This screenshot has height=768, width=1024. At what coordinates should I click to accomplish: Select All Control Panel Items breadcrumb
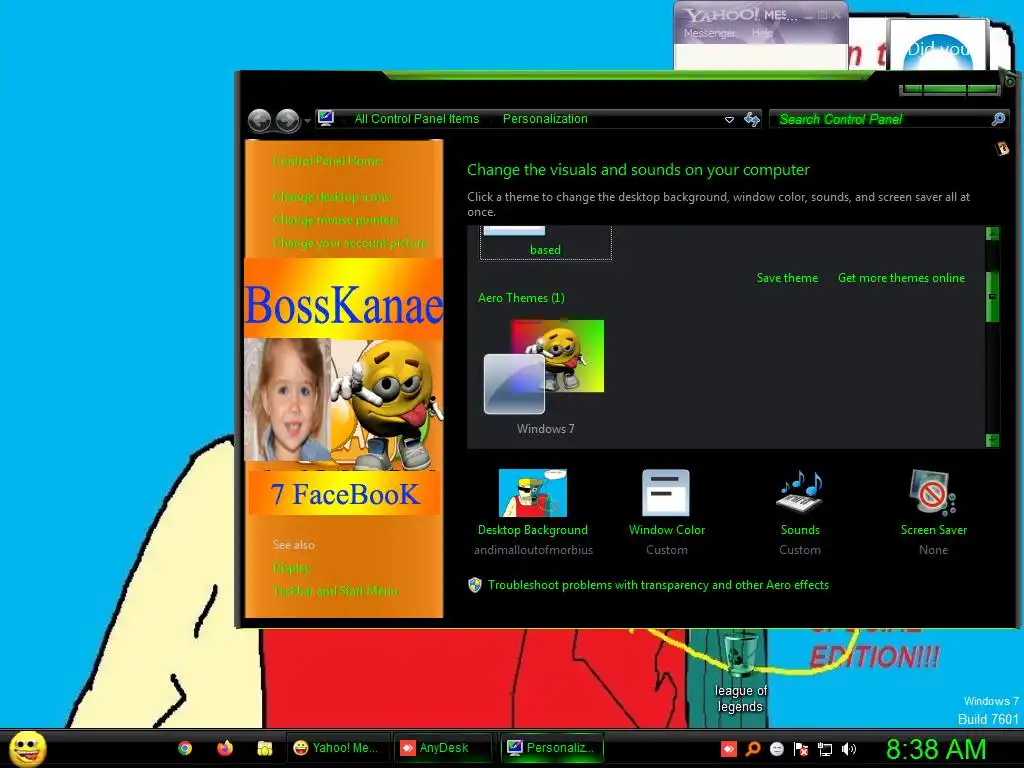[417, 119]
